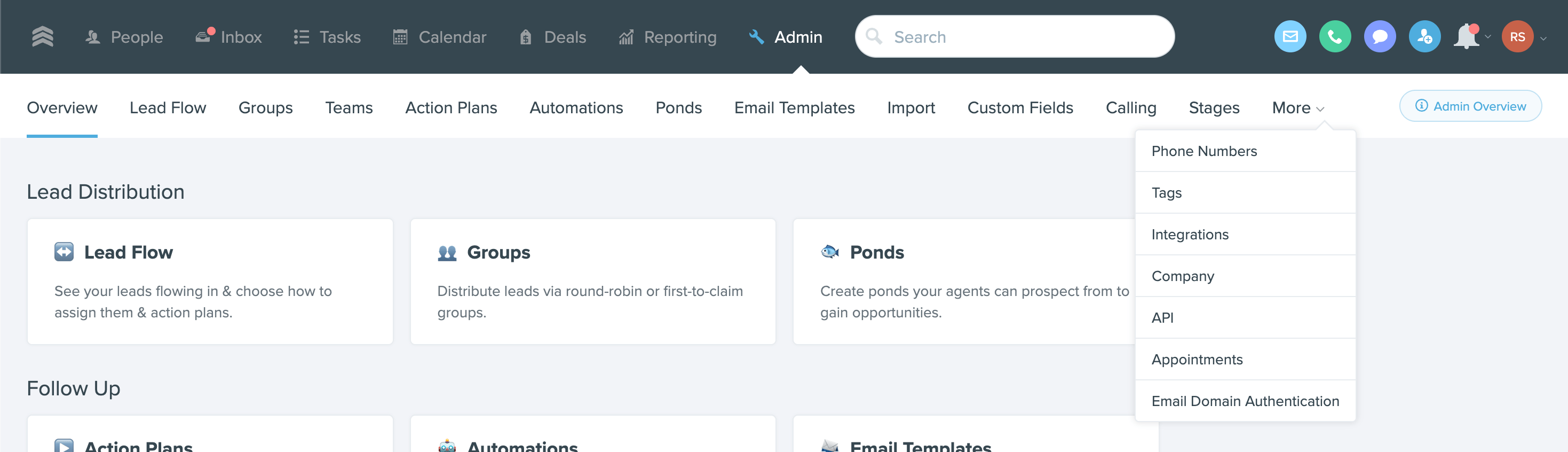1568x452 pixels.
Task: Select Integrations from the More menu
Action: (1190, 235)
